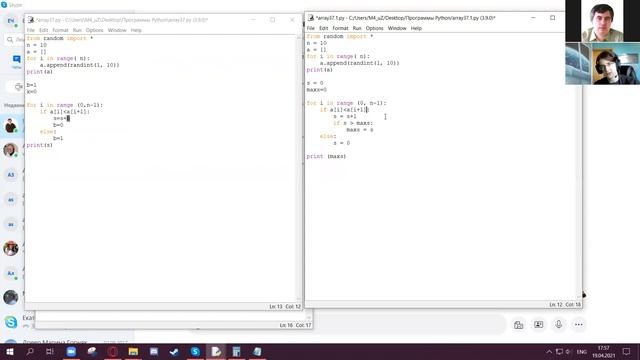Select the Skype contact with A3 avatar
The width and height of the screenshot is (640, 360).
tap(11, 175)
